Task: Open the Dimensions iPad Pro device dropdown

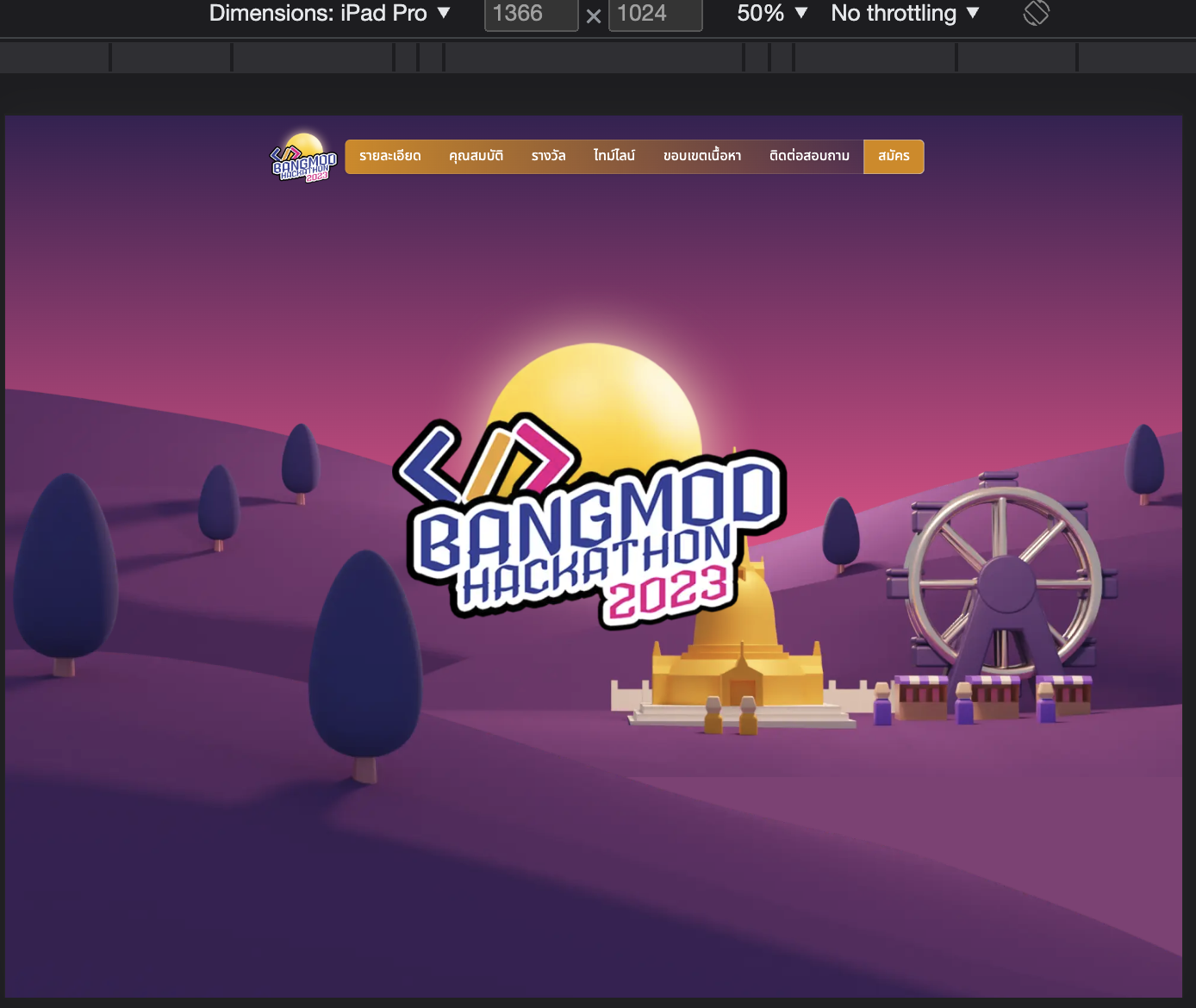Action: pos(330,13)
